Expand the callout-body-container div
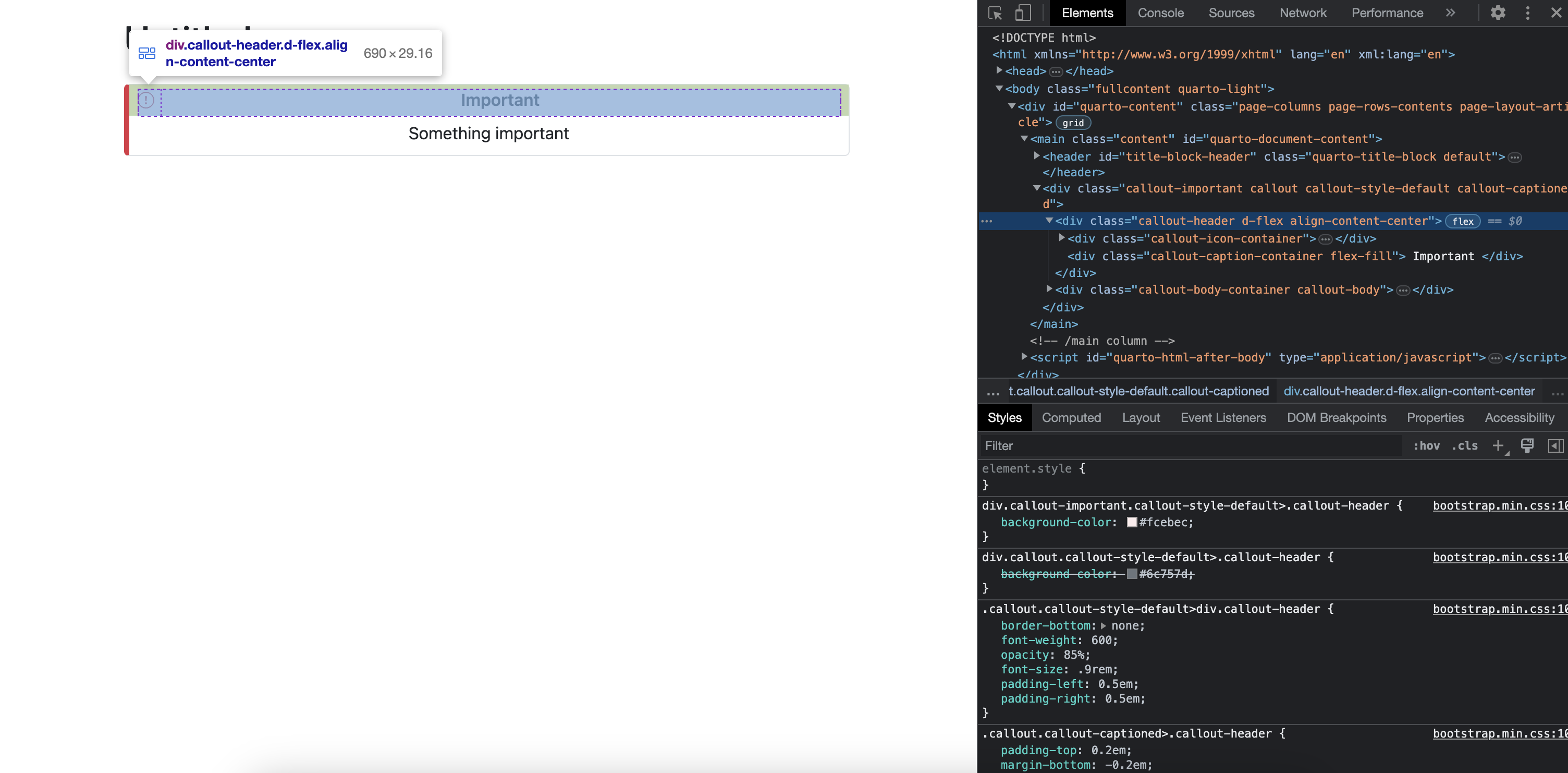 [1049, 289]
